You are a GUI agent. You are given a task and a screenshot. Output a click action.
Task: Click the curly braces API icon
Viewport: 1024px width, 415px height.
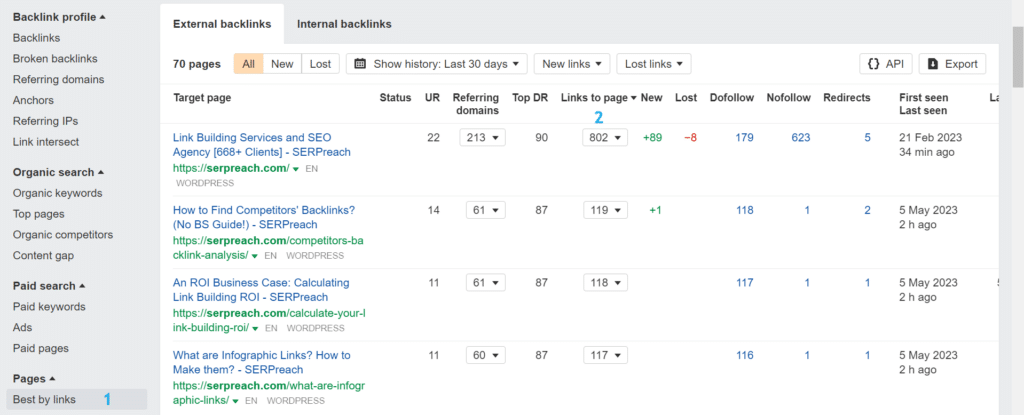pyautogui.click(x=873, y=64)
